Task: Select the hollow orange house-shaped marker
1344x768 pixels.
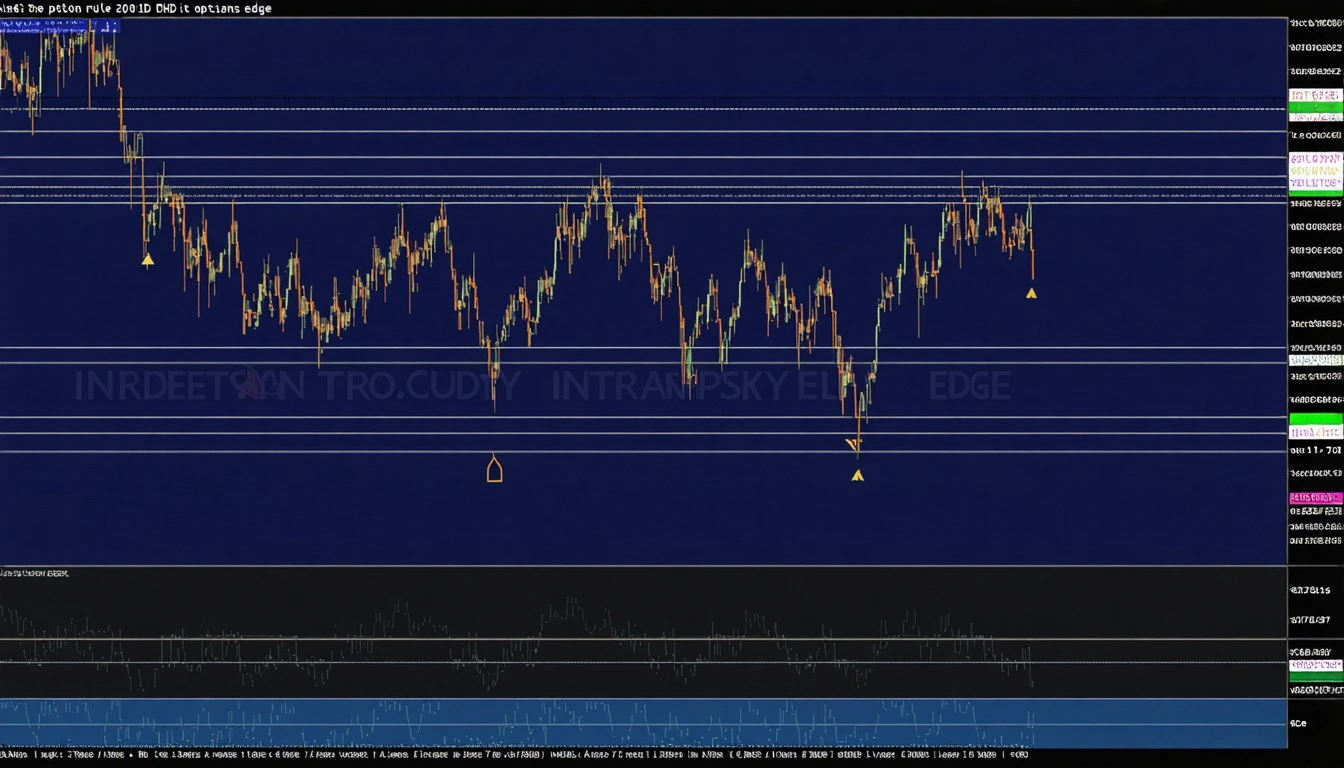Action: [x=494, y=468]
